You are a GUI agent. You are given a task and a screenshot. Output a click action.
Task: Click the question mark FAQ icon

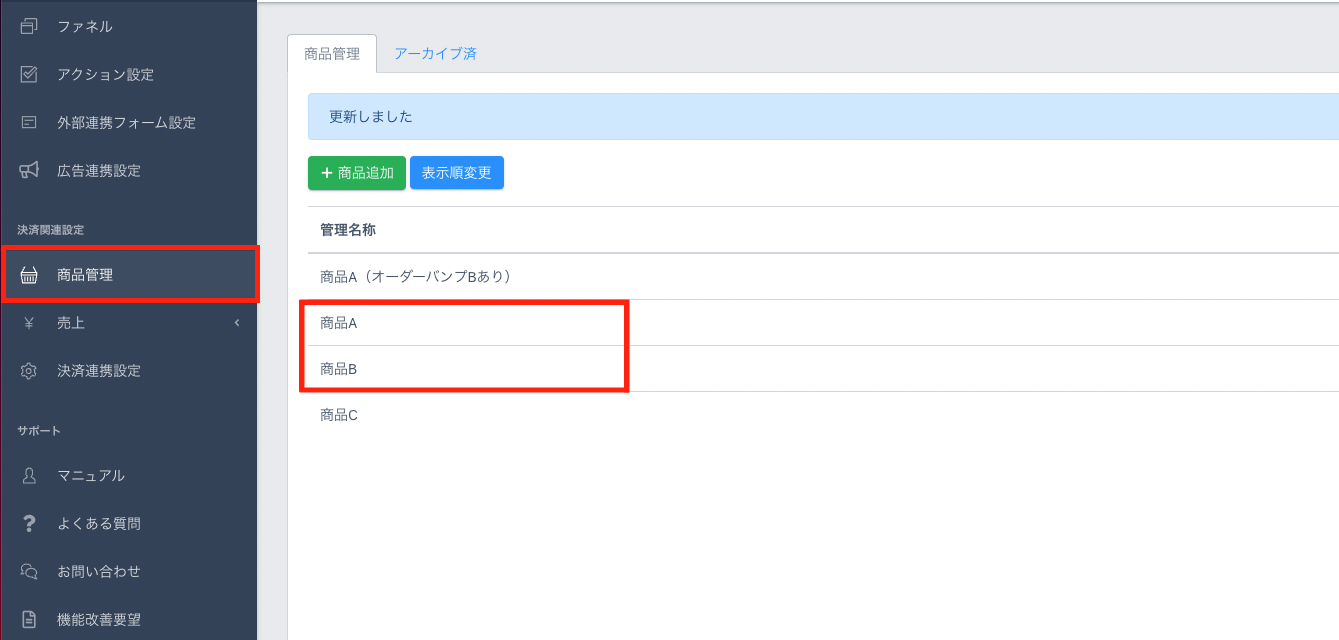pos(29,524)
